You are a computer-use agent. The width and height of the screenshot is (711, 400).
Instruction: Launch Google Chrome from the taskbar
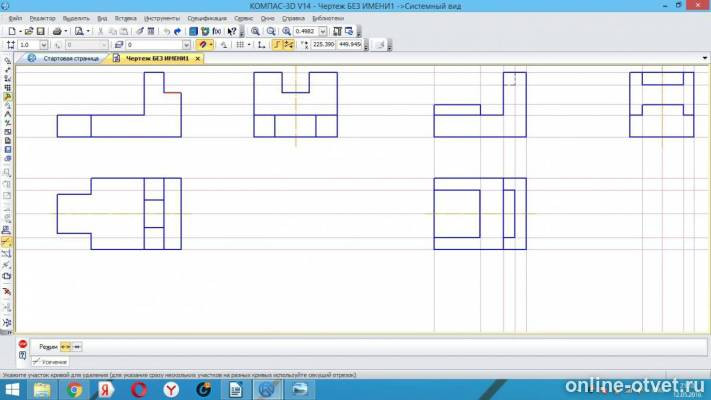coord(74,390)
